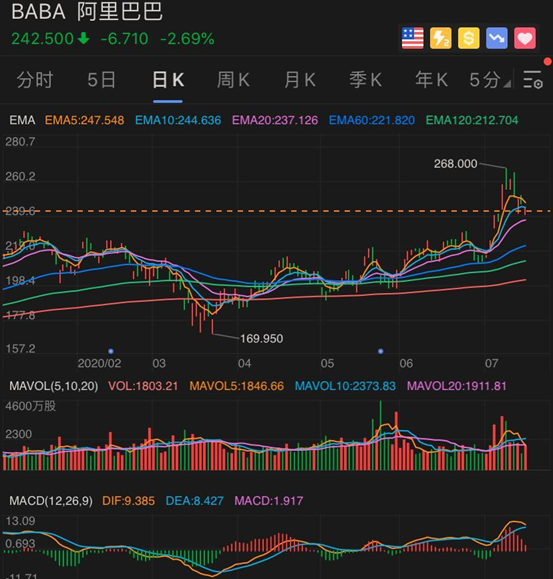The image size is (553, 579).
Task: Tap the 280.7 price axis label
Action: coord(20,142)
